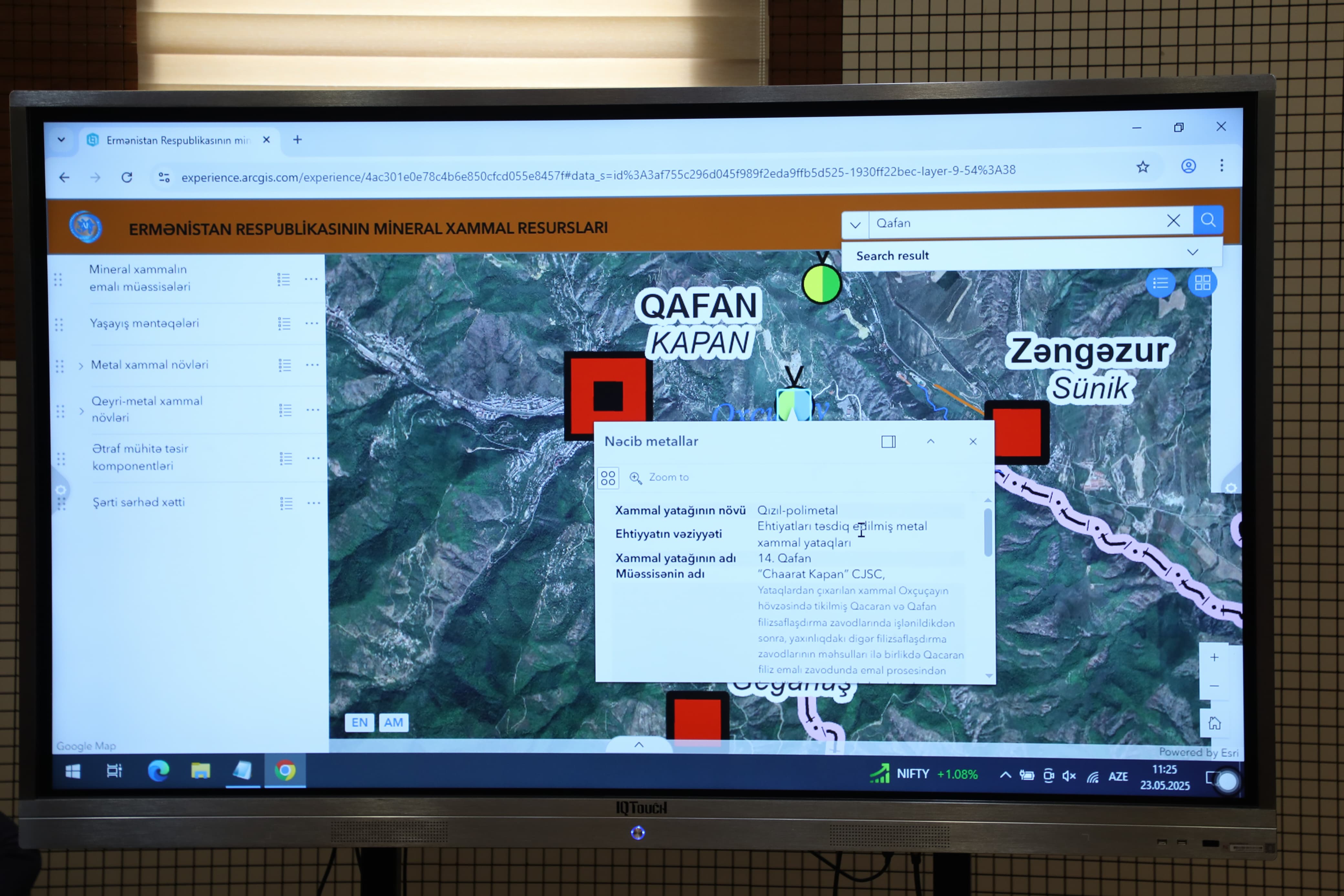Toggle legend for Yaşayış məntəqələri layer

(x=284, y=324)
